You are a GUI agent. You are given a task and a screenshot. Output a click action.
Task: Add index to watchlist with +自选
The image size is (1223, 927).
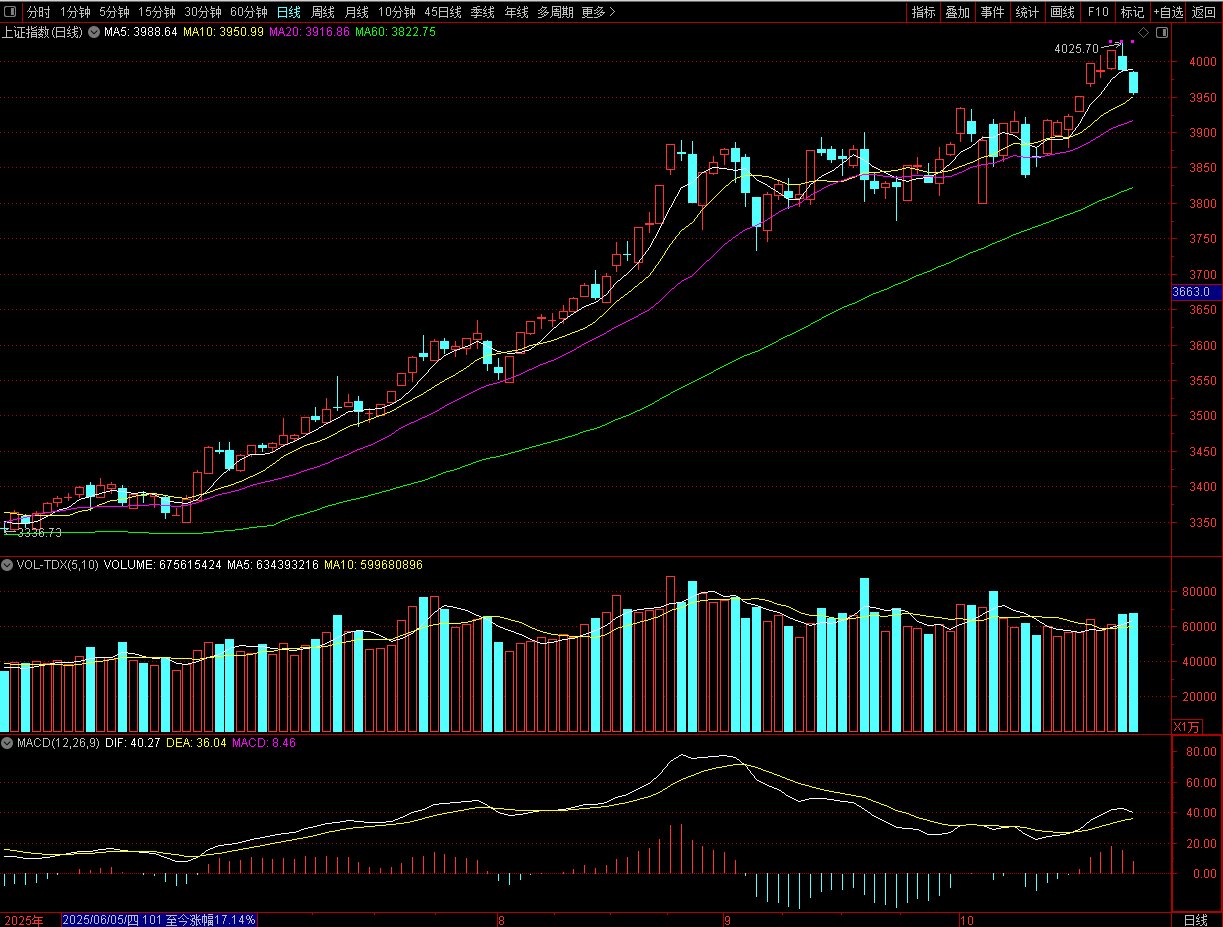[1167, 12]
